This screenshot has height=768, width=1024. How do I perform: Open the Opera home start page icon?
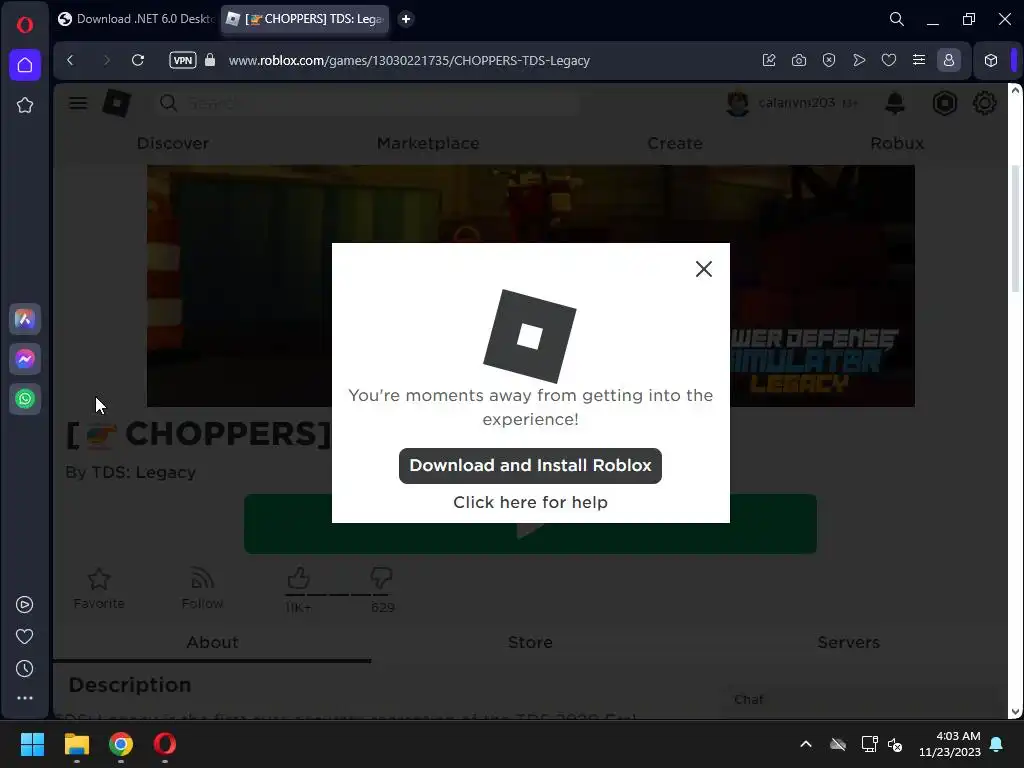[x=25, y=65]
